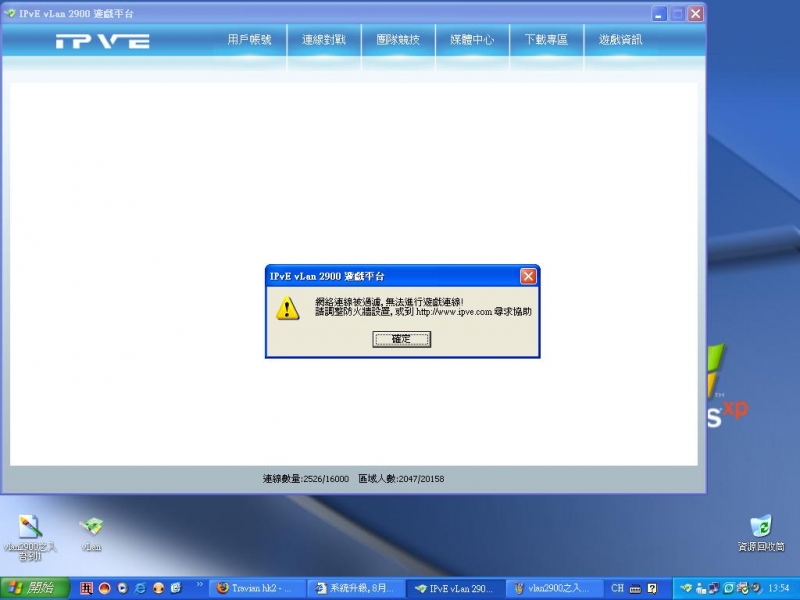Click the yellow warning triangle icon in the dialog
The height and width of the screenshot is (600, 800).
287,309
